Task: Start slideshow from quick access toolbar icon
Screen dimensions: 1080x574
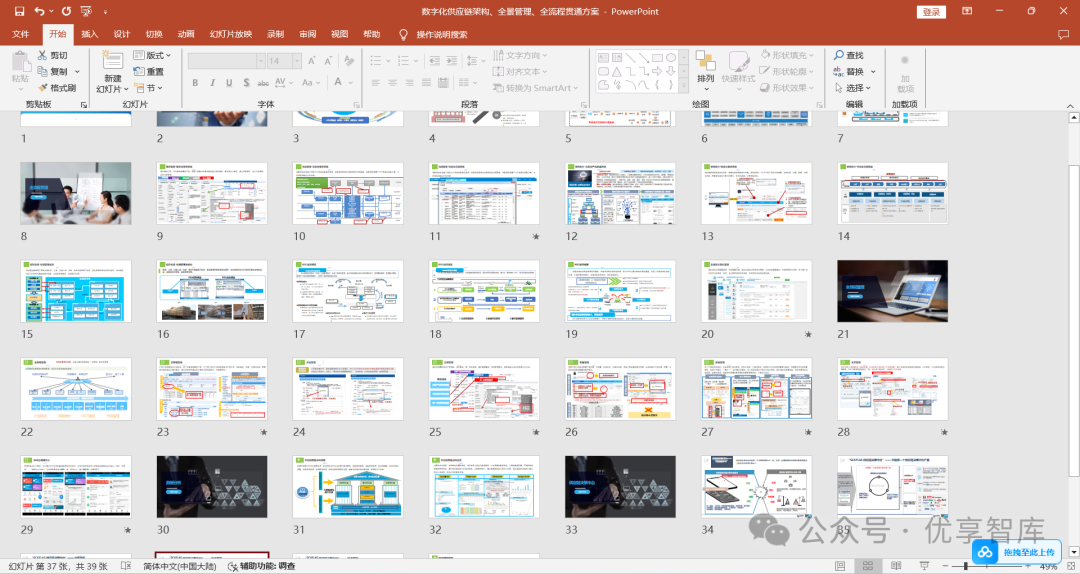Action: 86,11
